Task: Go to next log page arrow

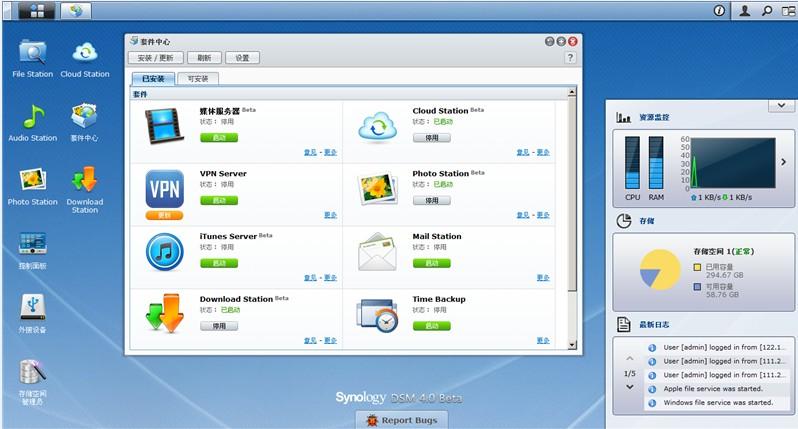Action: coord(630,387)
